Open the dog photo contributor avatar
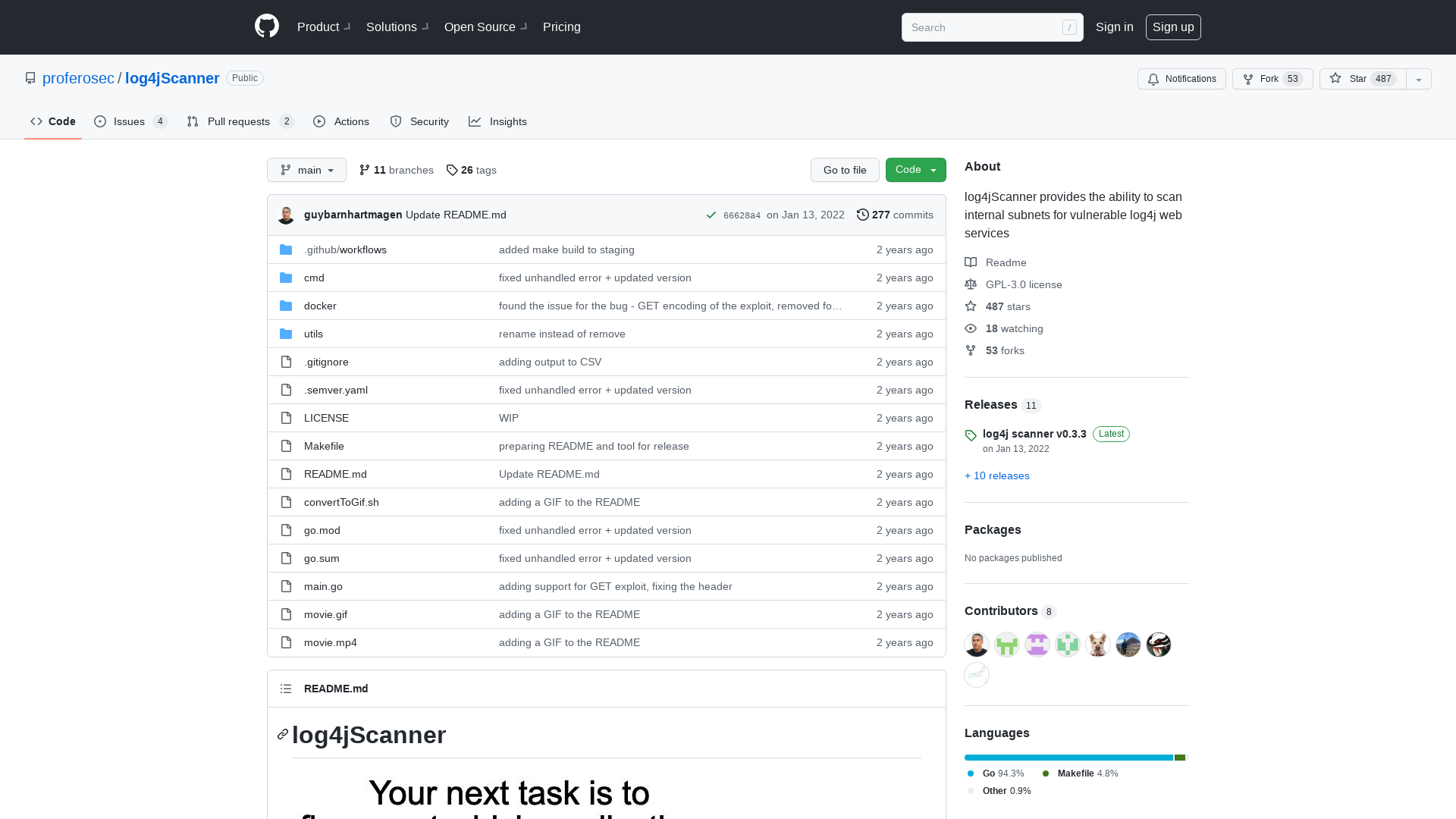This screenshot has width=1456, height=819. point(1098,645)
